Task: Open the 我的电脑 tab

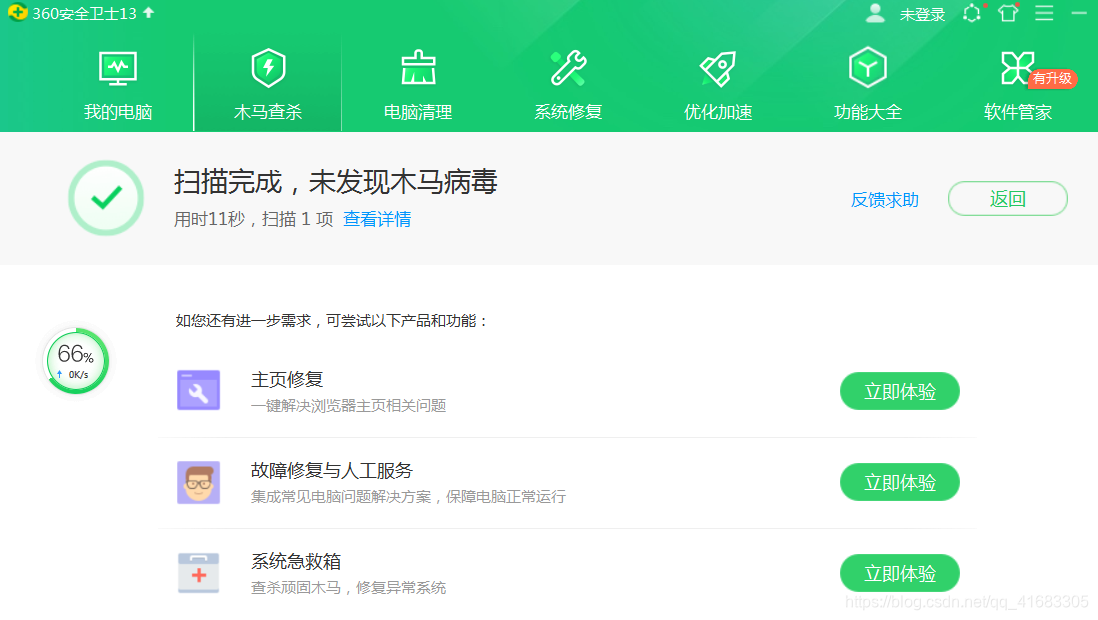Action: [x=118, y=86]
